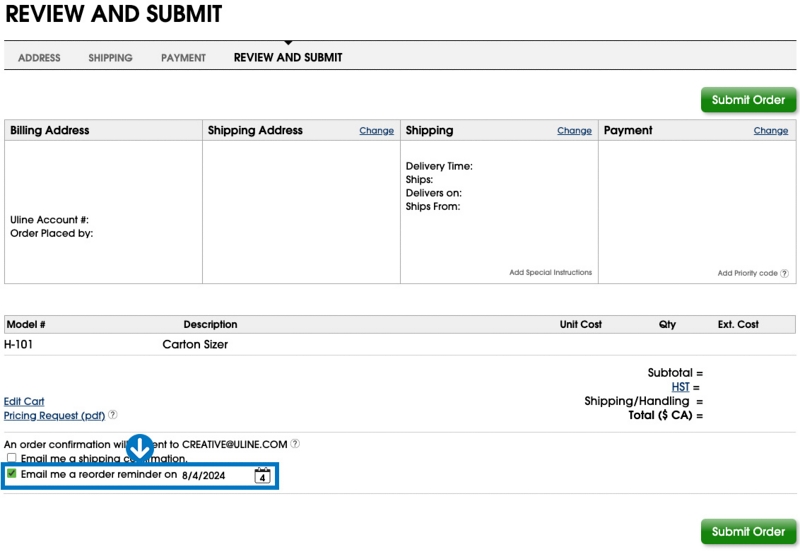Click help icon after confirmation email address
The image size is (800, 552).
pyautogui.click(x=295, y=444)
